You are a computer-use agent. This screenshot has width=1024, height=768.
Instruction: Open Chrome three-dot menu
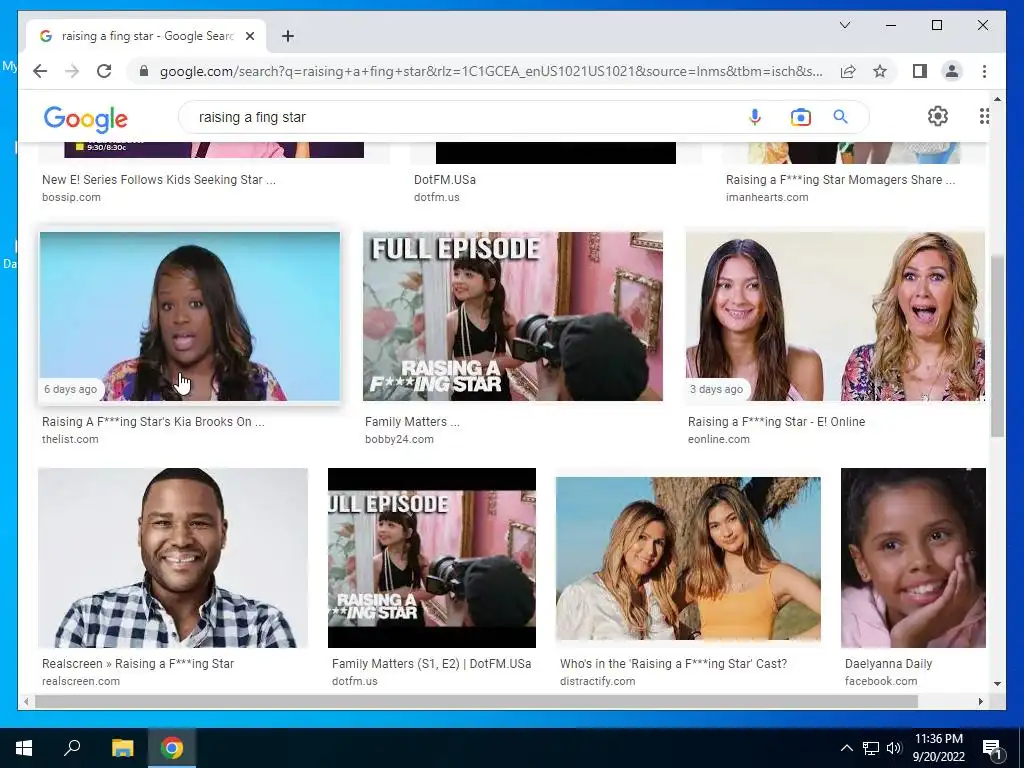[984, 71]
